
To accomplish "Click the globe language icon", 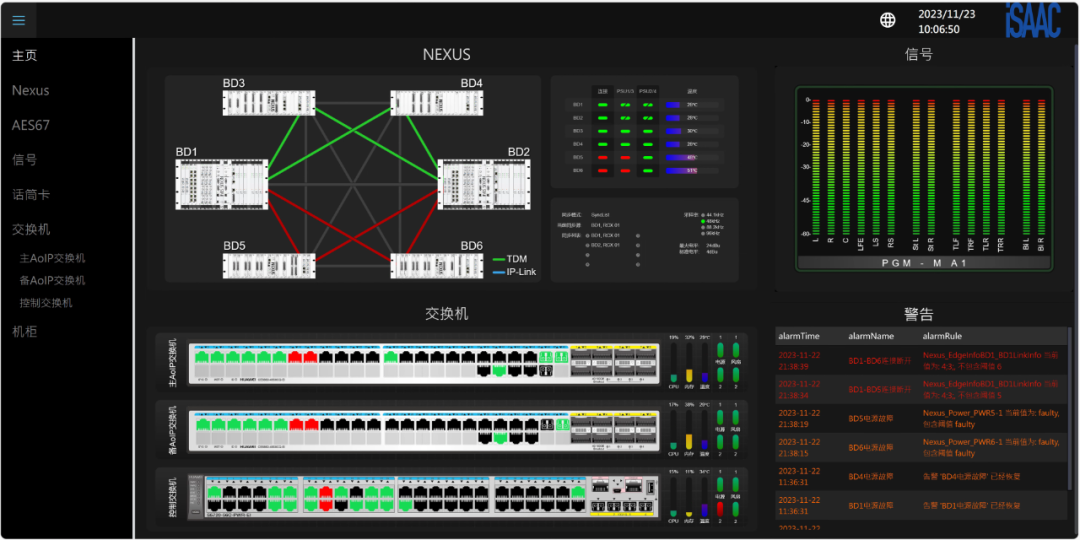I will tap(887, 20).
